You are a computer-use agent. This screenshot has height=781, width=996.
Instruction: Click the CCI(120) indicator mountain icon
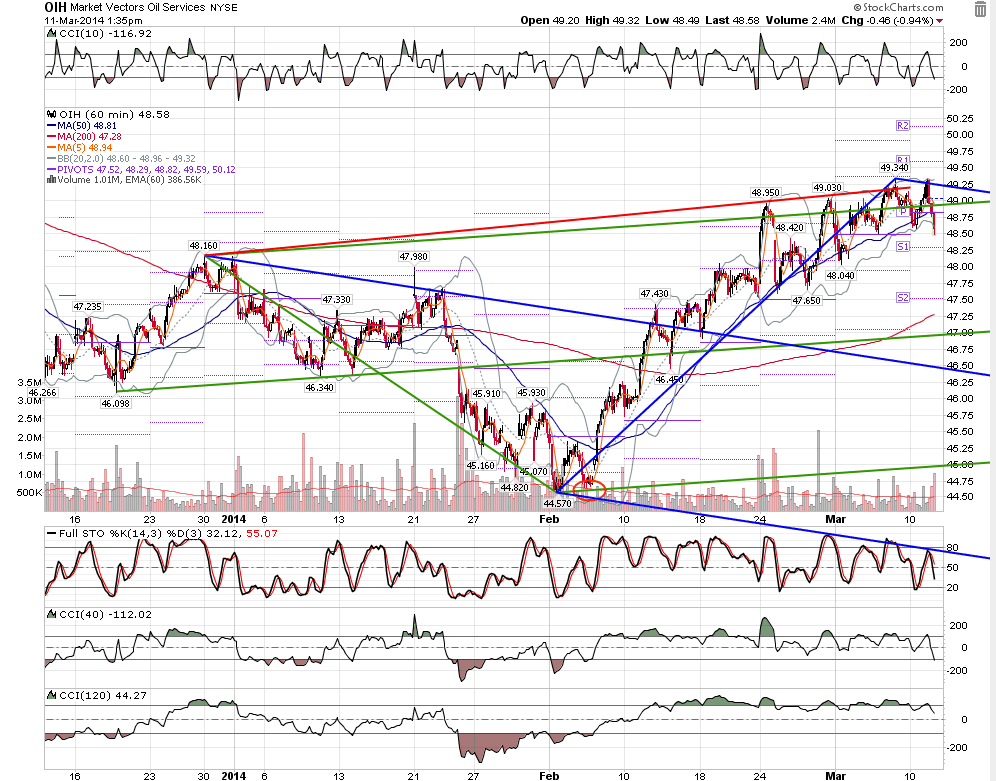51,696
